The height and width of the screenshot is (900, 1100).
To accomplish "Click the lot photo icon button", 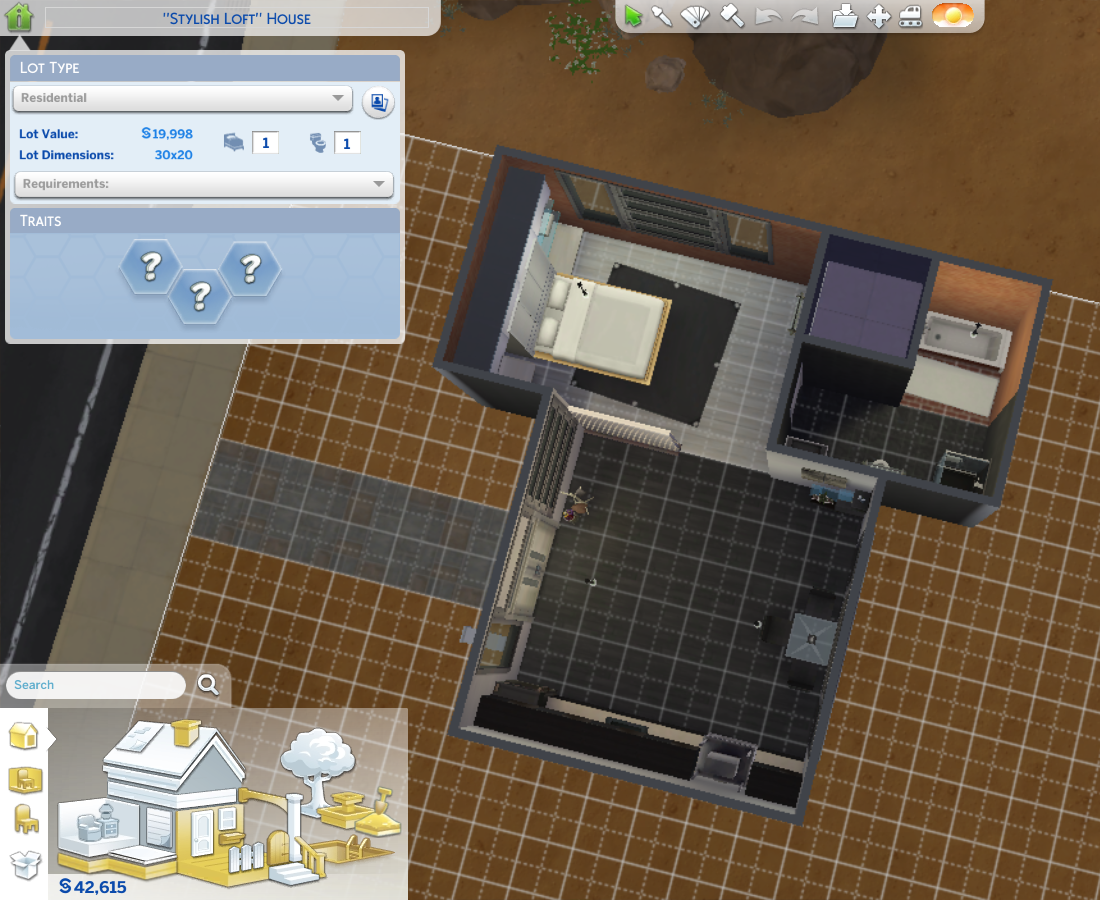I will [378, 102].
